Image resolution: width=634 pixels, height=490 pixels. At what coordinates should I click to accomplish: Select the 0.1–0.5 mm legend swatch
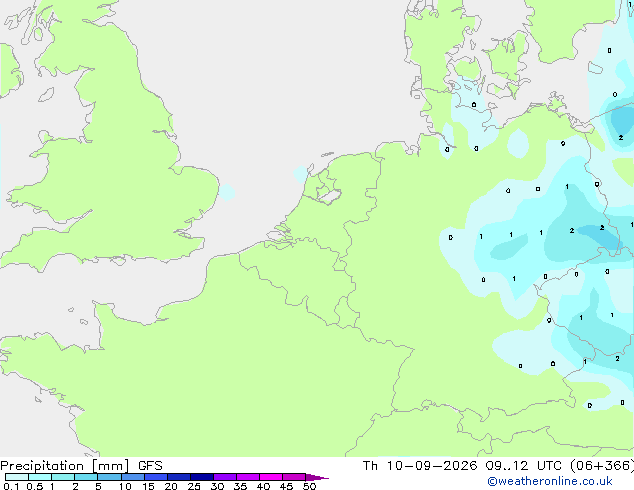(x=17, y=477)
